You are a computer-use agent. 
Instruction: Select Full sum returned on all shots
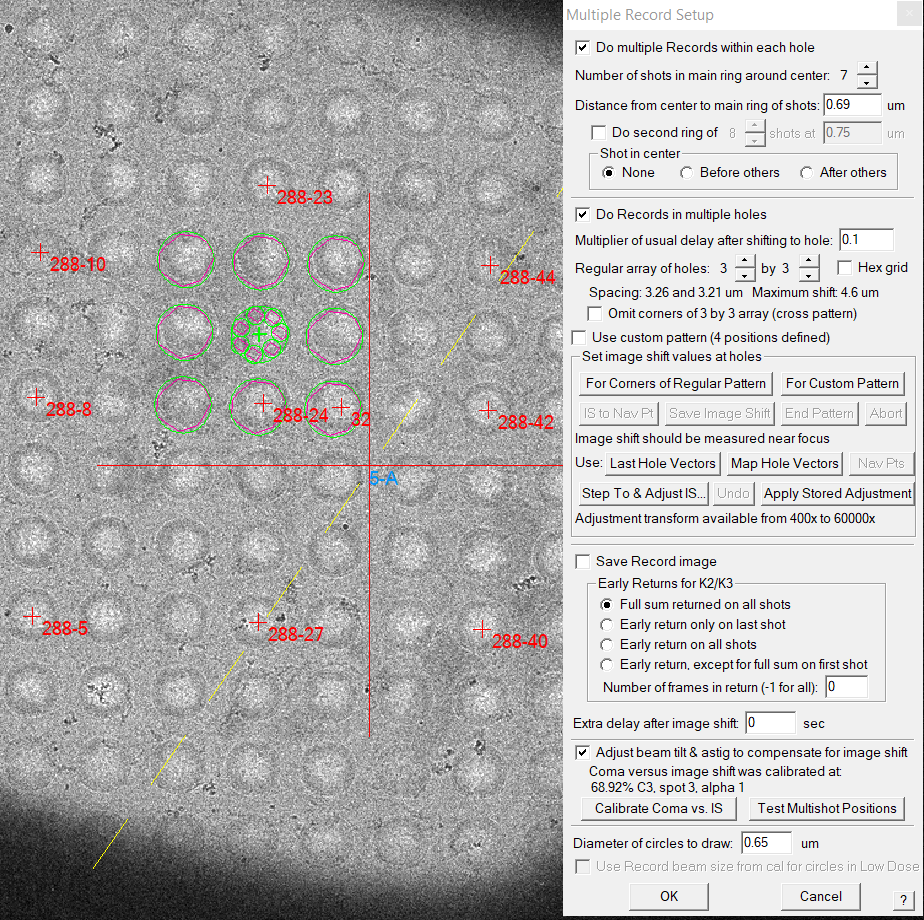point(606,605)
